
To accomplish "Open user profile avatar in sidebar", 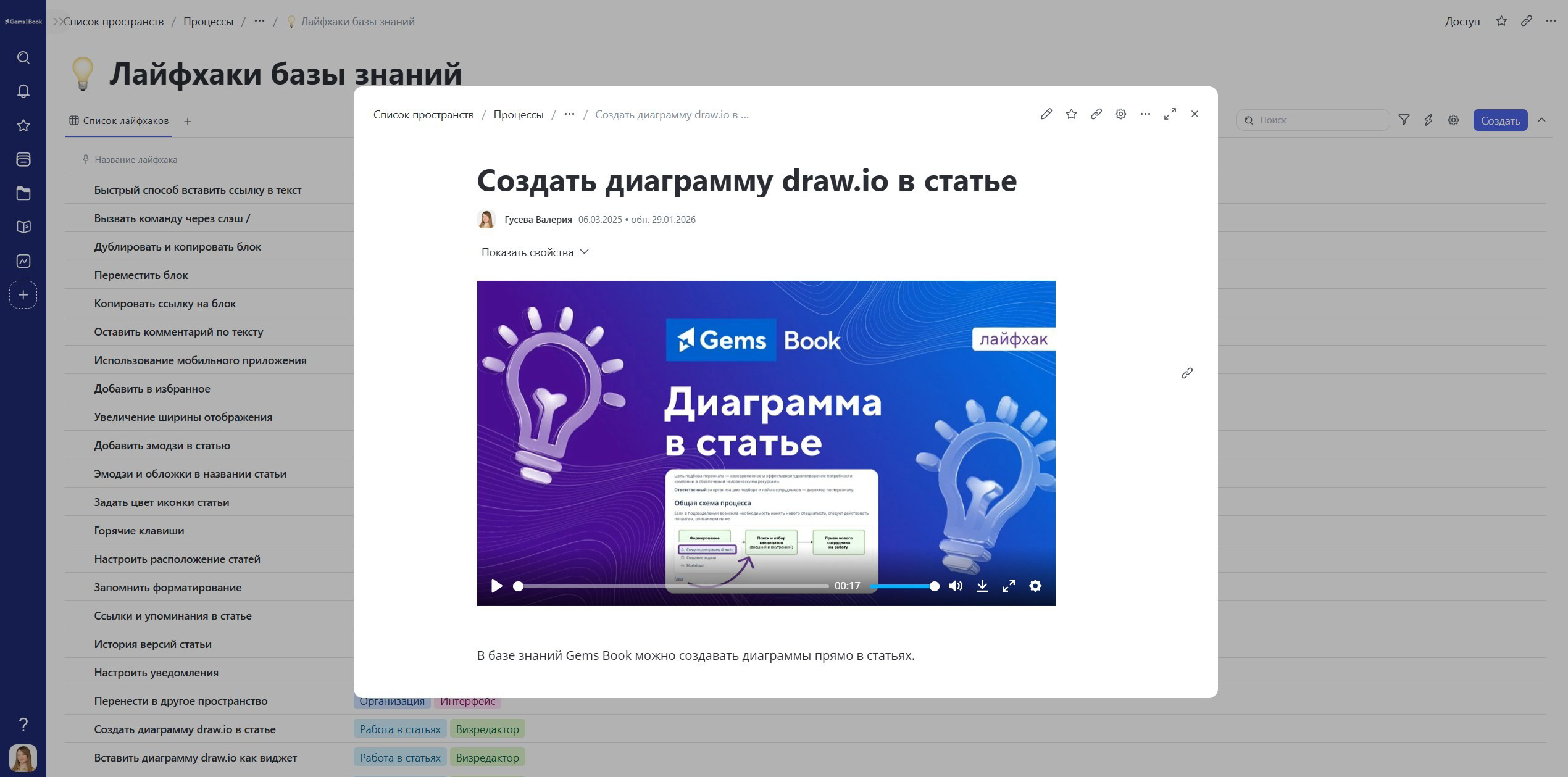I will 23,758.
